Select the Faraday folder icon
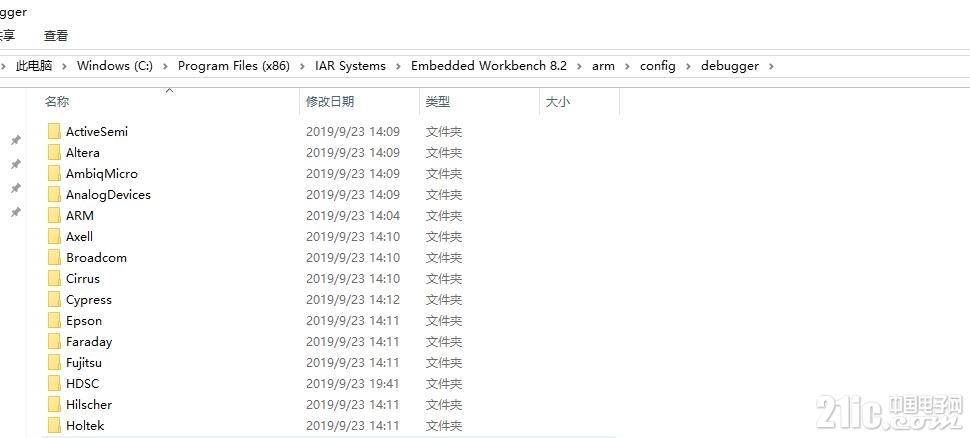The height and width of the screenshot is (438, 970). coord(54,341)
